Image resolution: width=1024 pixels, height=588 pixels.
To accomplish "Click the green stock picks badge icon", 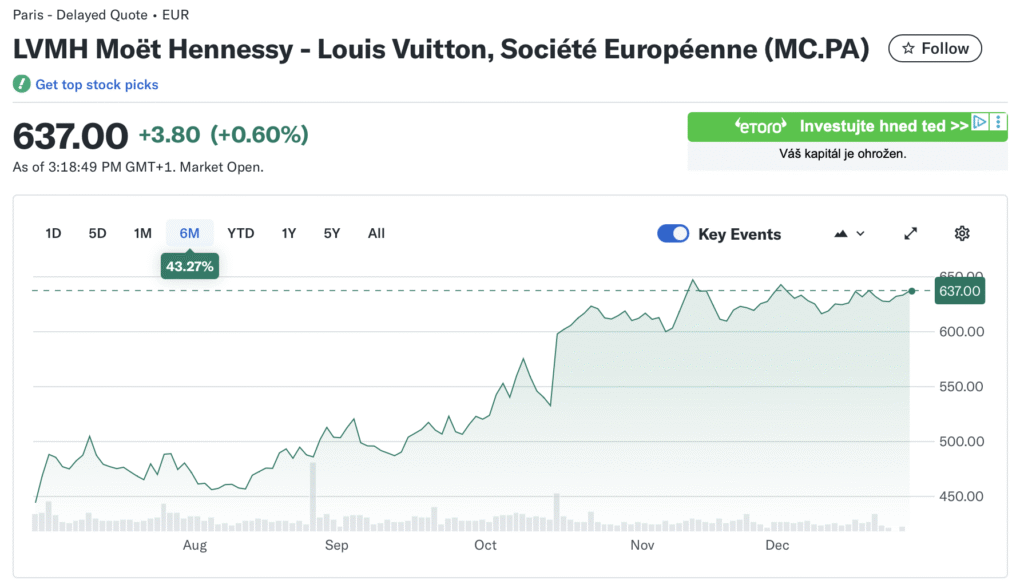I will [x=21, y=85].
